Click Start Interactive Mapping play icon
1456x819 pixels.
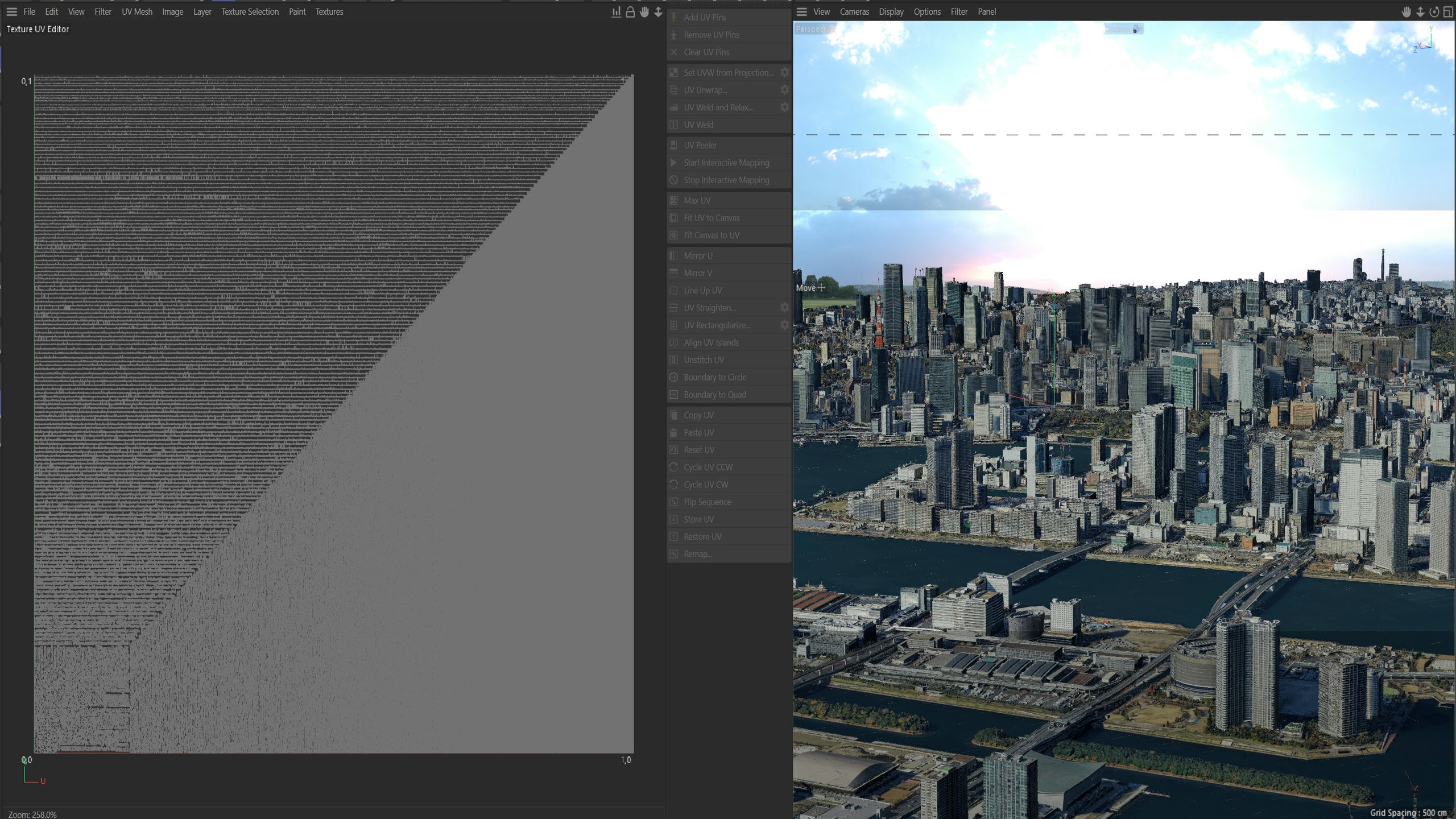coord(674,163)
